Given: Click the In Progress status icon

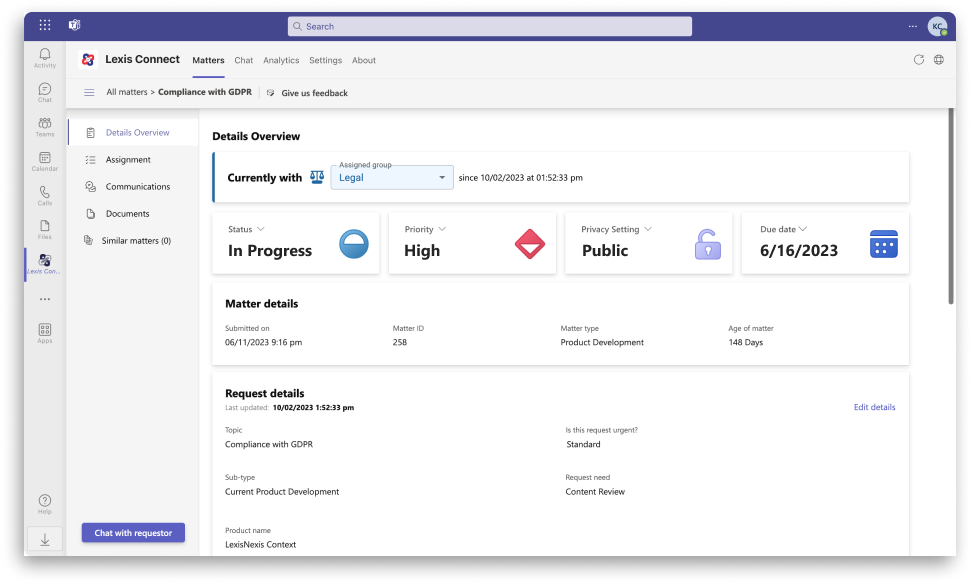Looking at the screenshot, I should 354,244.
